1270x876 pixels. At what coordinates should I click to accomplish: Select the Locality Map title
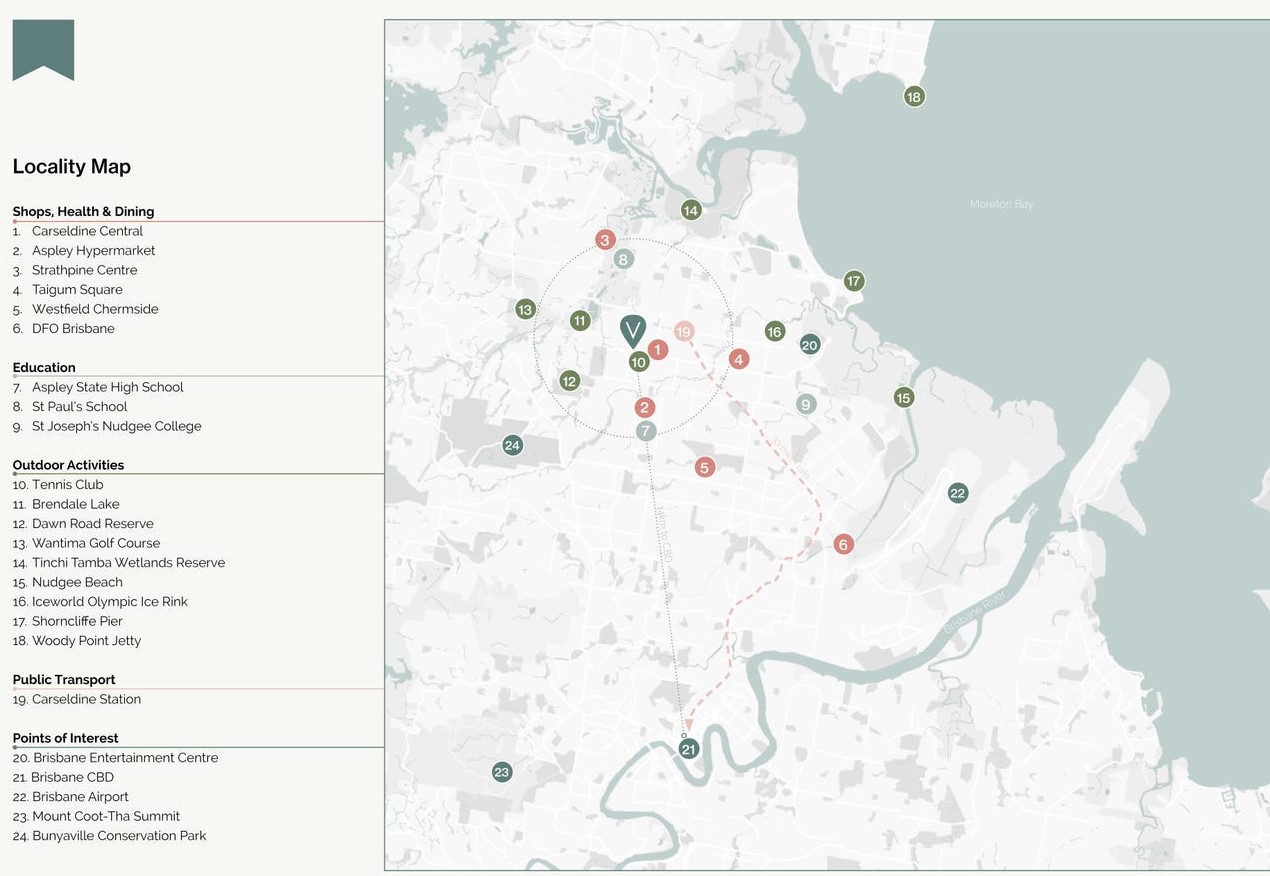coord(71,166)
